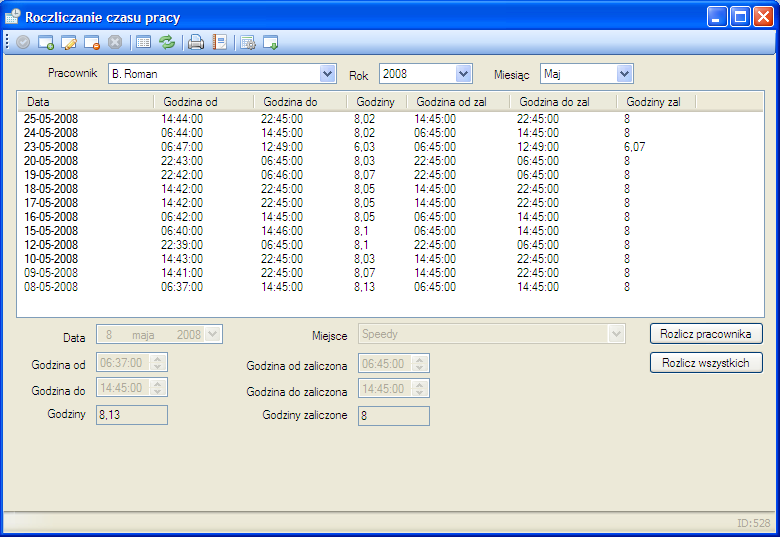
Task: Sort by the Godzina od column header
Action: click(x=203, y=102)
